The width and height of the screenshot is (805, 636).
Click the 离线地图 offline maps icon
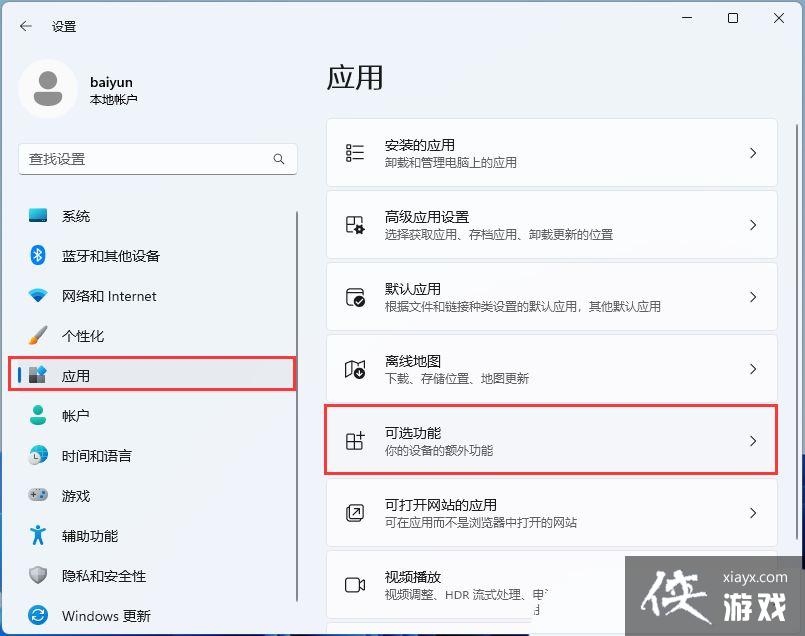[354, 368]
